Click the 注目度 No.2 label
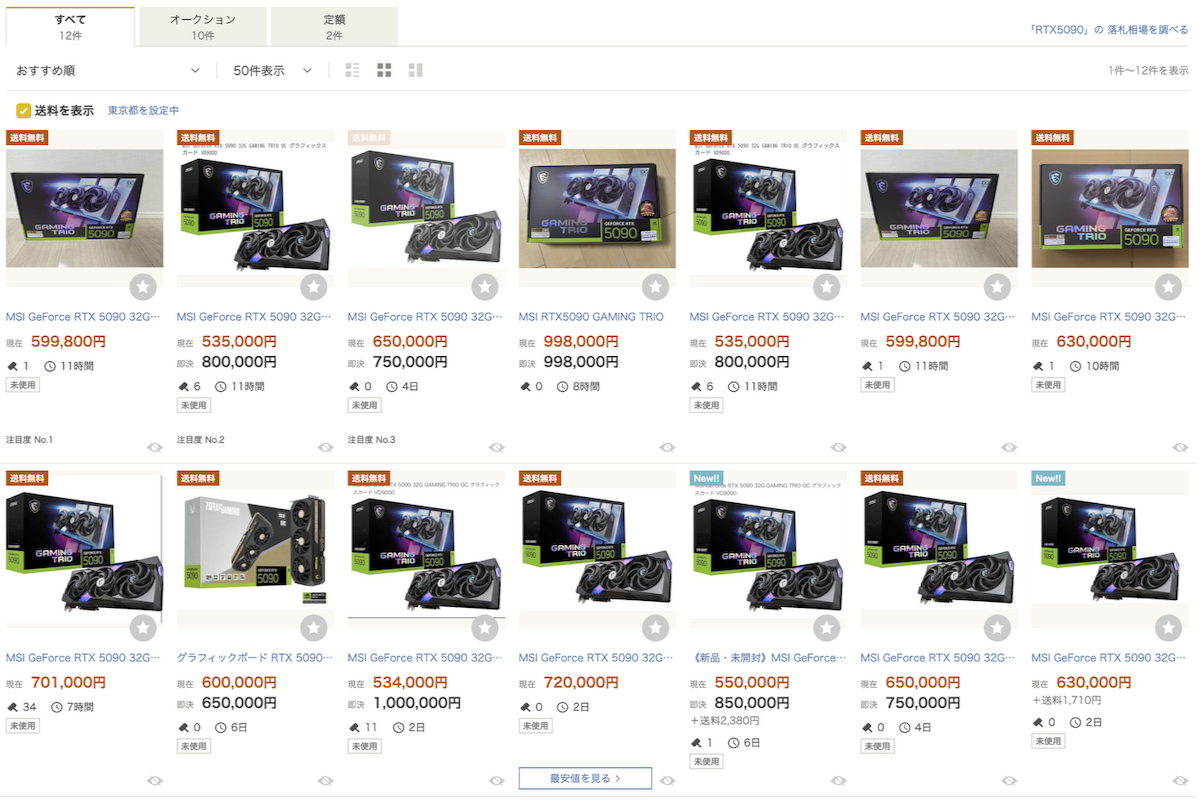Image resolution: width=1200 pixels, height=800 pixels. click(201, 440)
